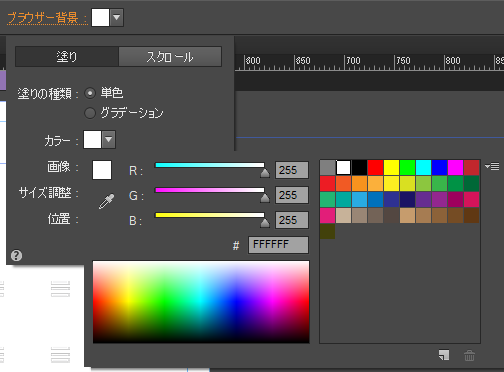Image resolution: width=504 pixels, height=372 pixels.
Task: Click the 800 mark on the ruler
Action: click(453, 61)
